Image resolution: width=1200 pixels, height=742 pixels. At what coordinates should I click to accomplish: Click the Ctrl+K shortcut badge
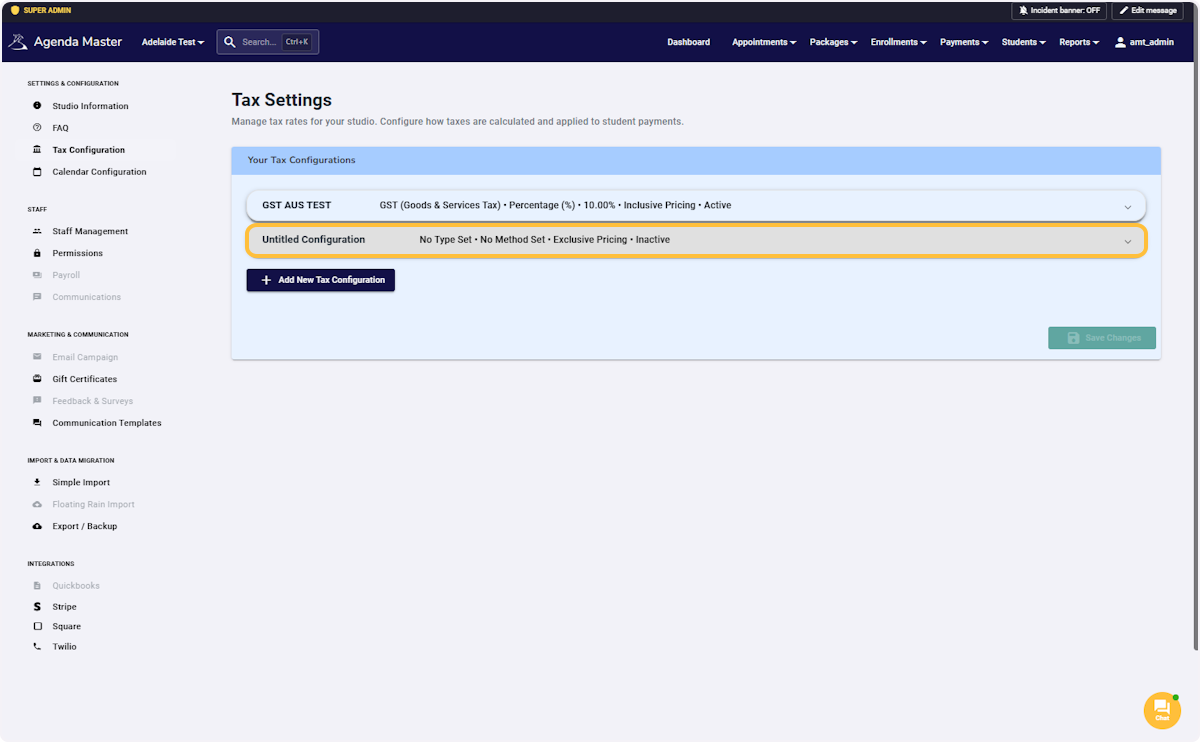click(x=297, y=42)
